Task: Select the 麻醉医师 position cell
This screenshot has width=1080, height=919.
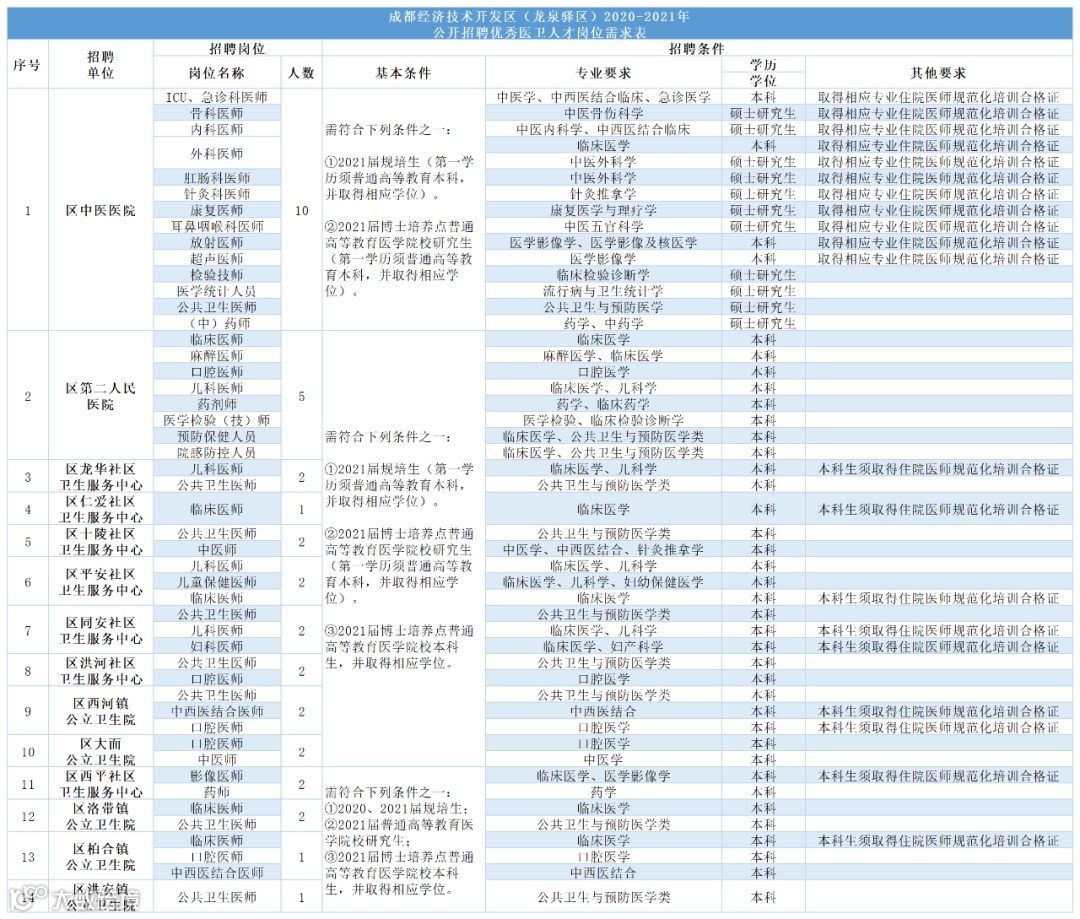Action: [217, 355]
